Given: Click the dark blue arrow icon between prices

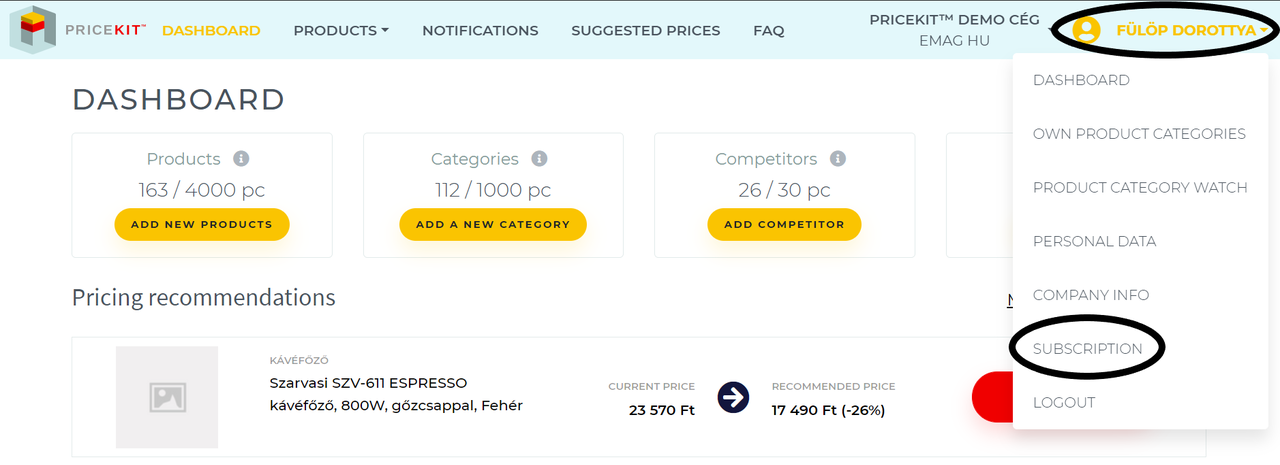Looking at the screenshot, I should point(734,397).
